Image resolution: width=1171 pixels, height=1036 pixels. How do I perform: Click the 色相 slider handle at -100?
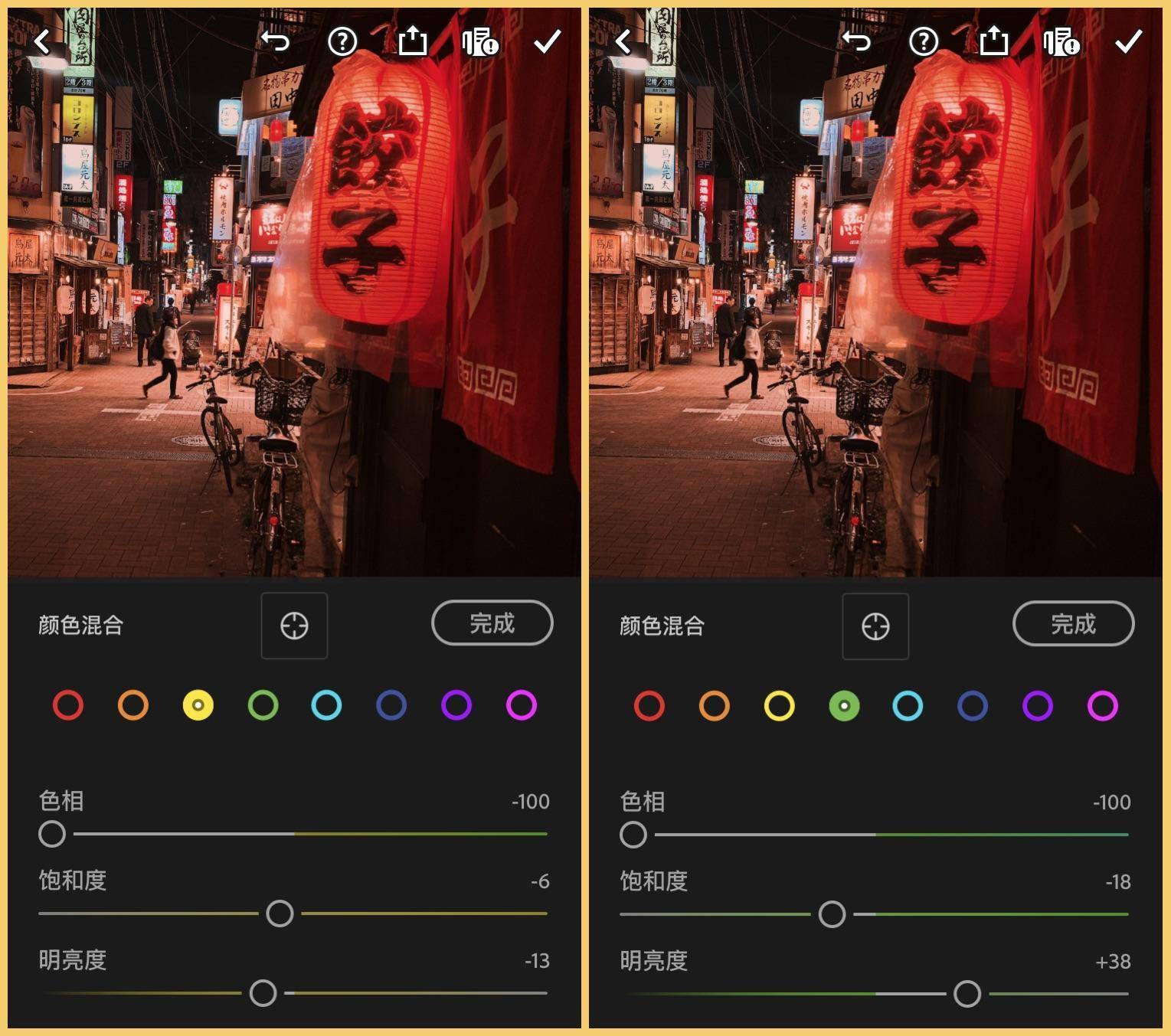click(633, 835)
